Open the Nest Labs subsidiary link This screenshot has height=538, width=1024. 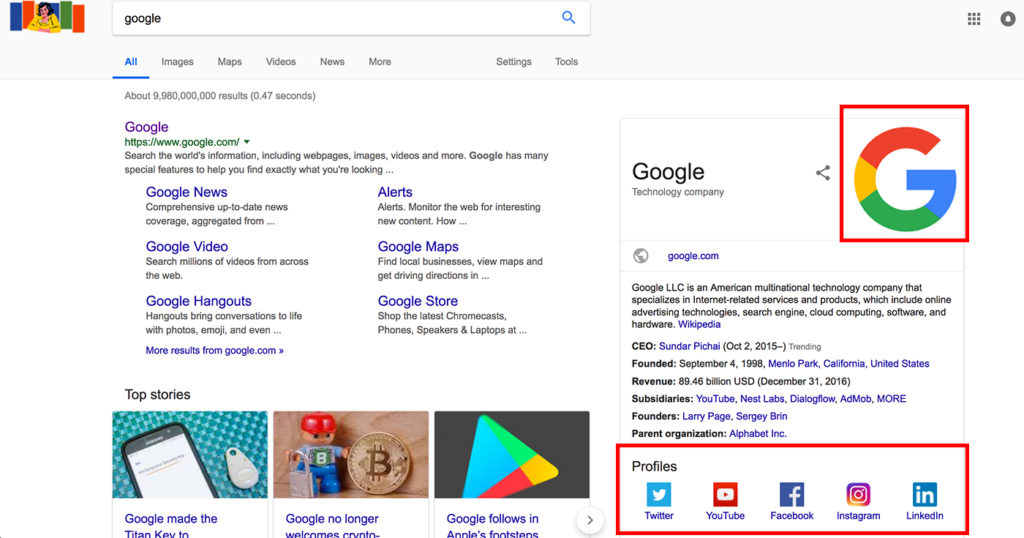pyautogui.click(x=761, y=398)
